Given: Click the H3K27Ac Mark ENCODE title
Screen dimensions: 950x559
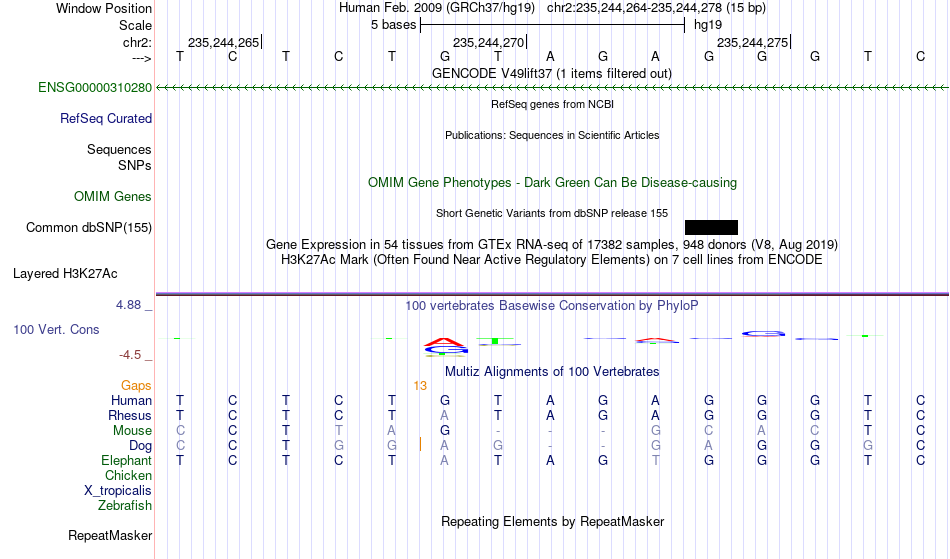Looking at the screenshot, I should pos(552,260).
